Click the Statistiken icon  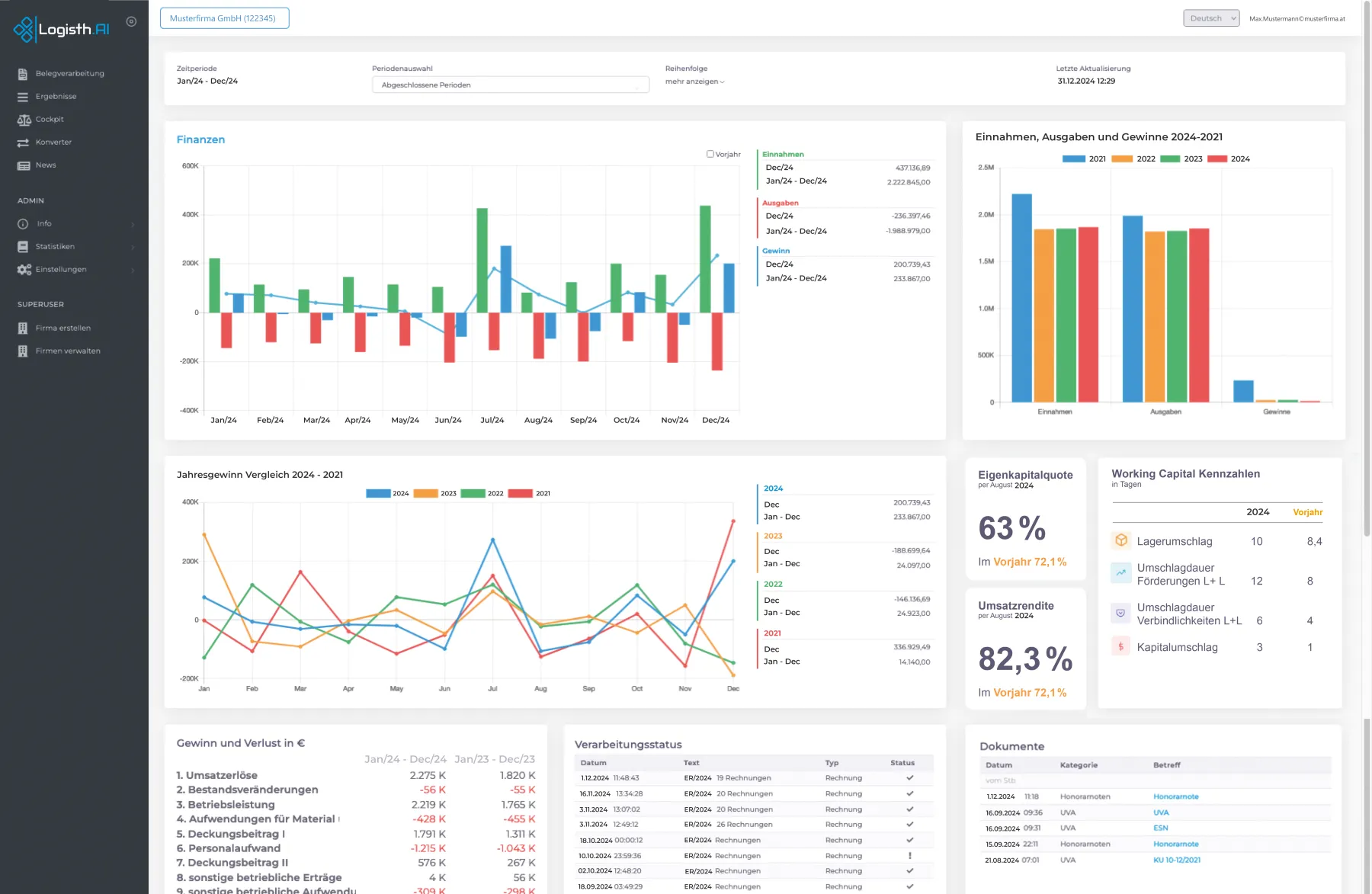(23, 247)
